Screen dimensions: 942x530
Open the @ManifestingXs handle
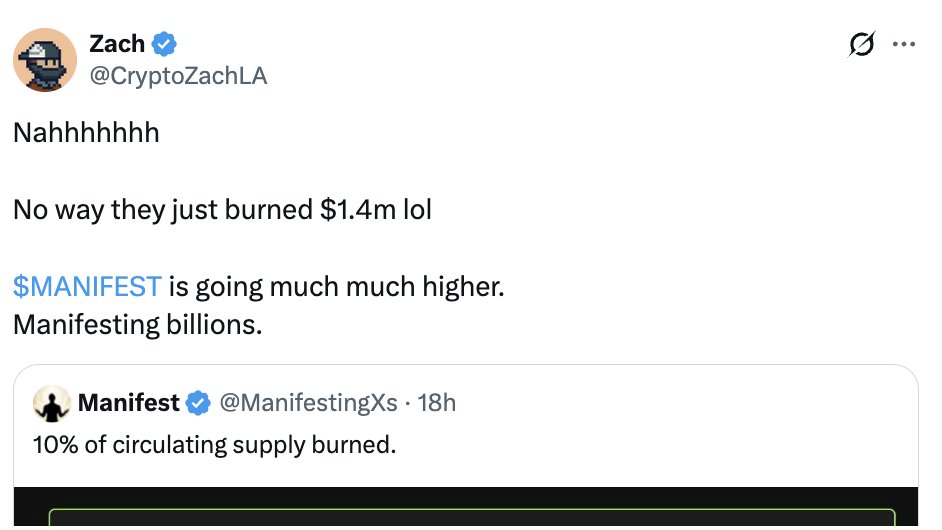coord(308,403)
